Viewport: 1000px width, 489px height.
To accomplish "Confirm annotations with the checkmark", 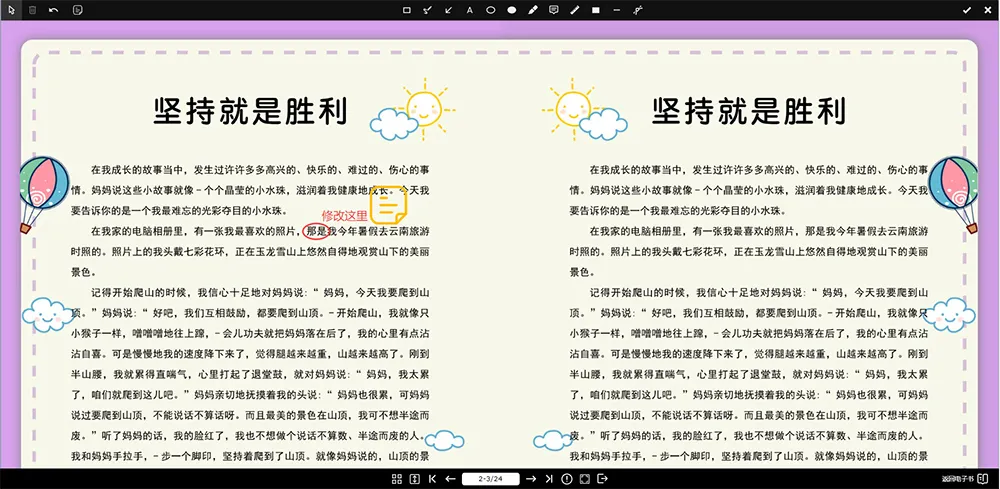I will (x=967, y=10).
